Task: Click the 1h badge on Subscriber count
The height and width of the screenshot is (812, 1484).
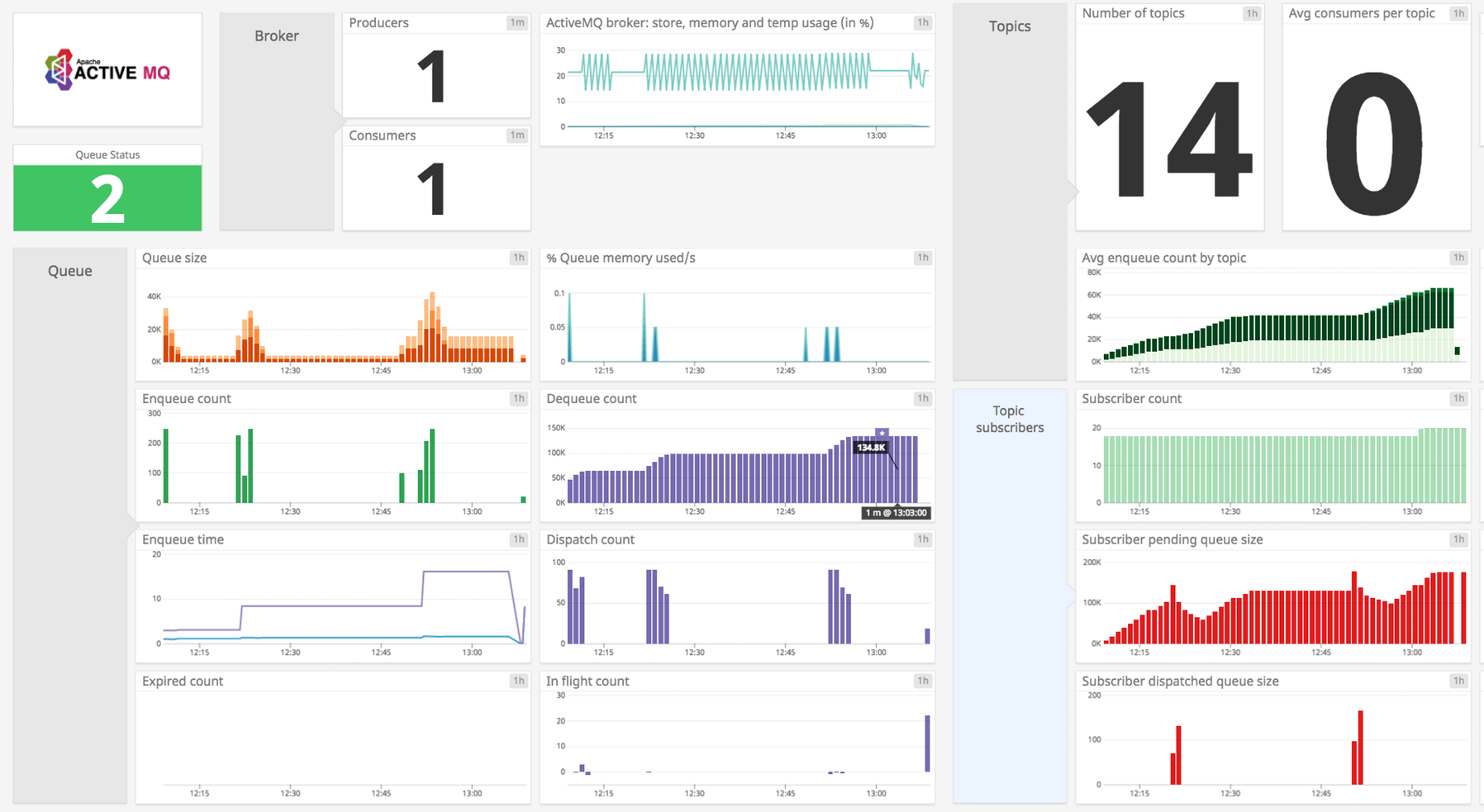Action: 1458,398
